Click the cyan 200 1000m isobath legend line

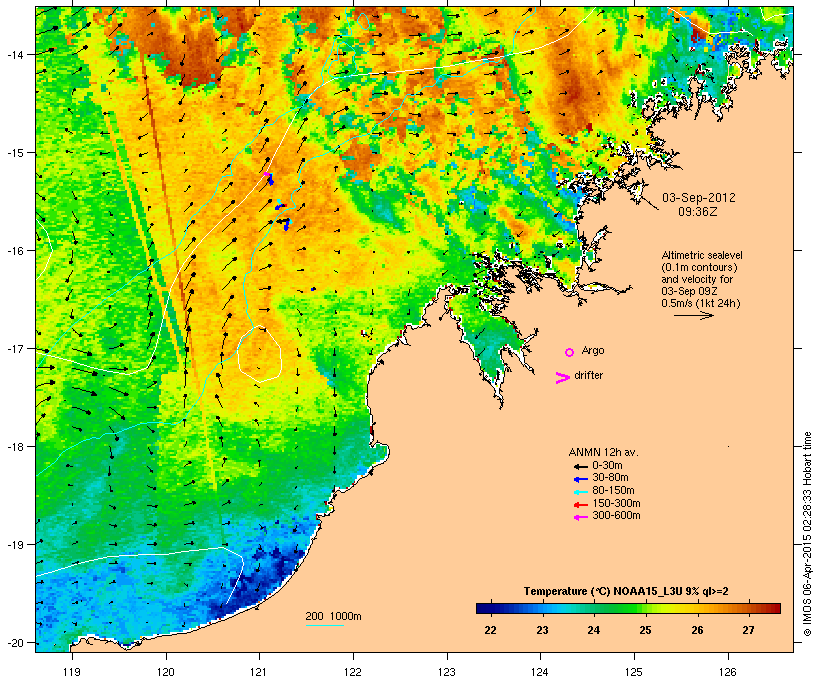[324, 625]
